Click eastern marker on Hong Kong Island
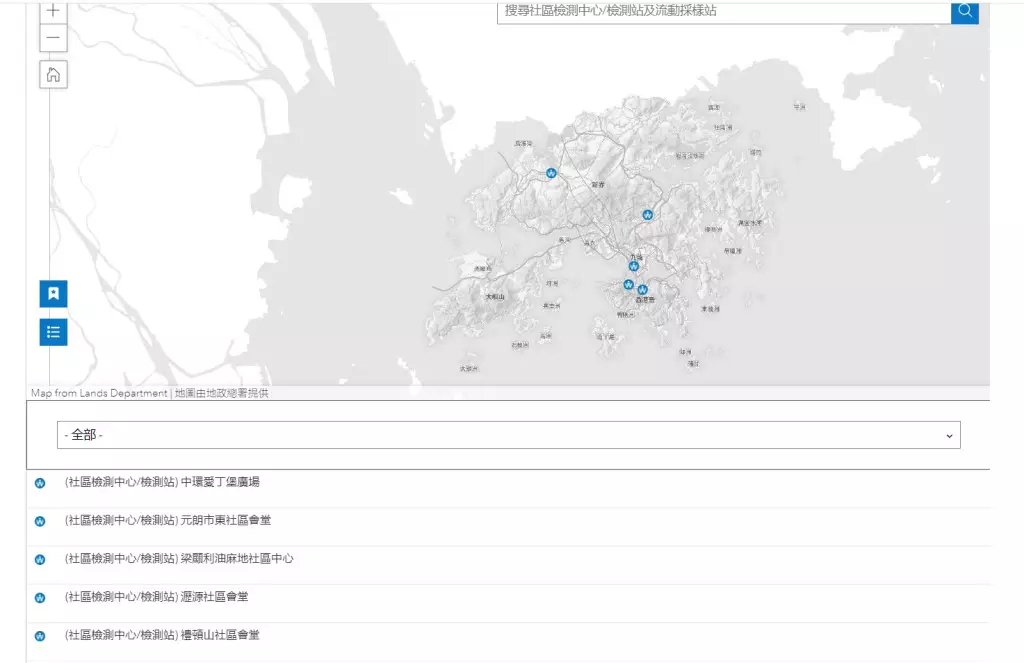The width and height of the screenshot is (1024, 663). (643, 290)
